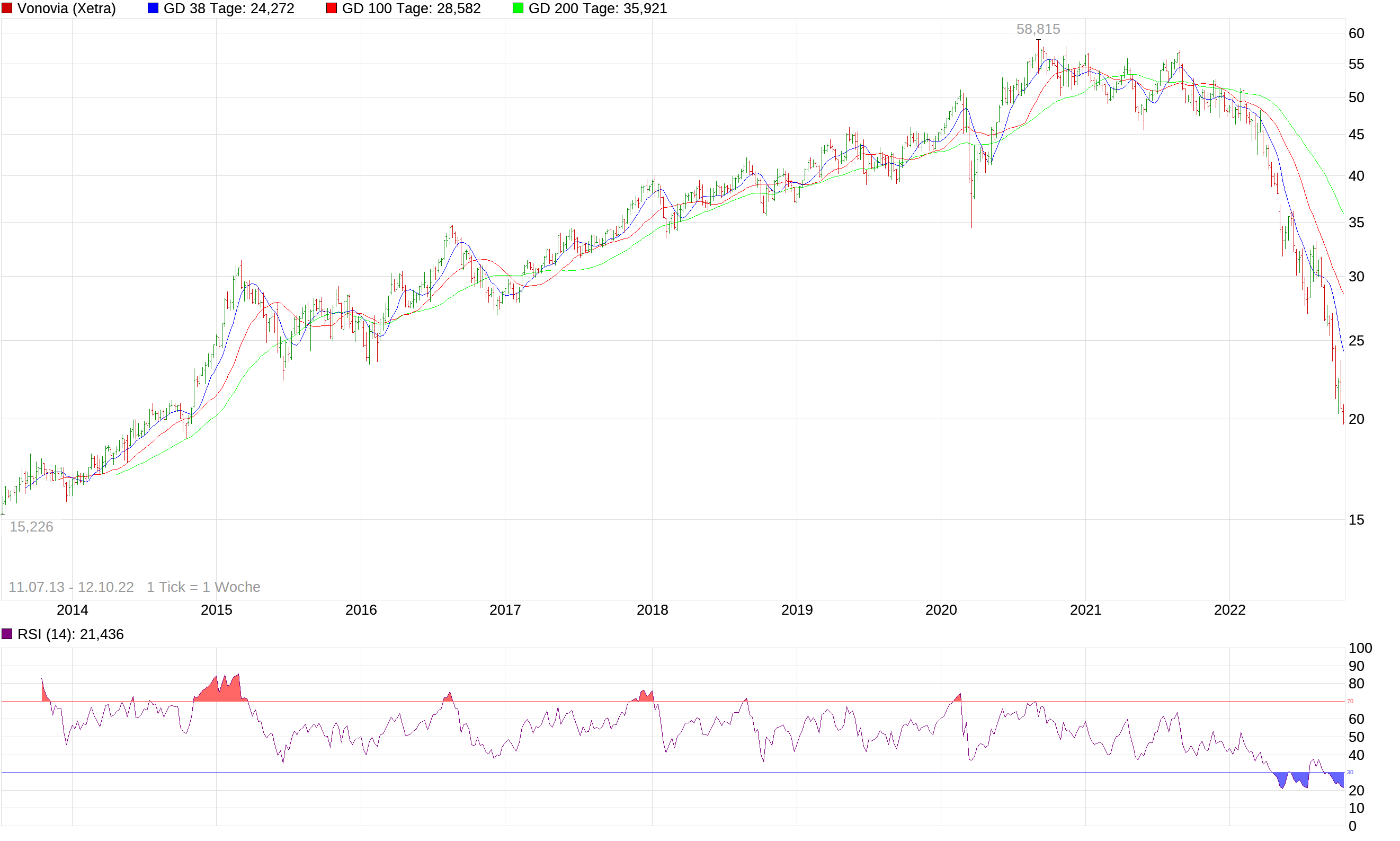Click the red GD 100 Tage swatch

(332, 8)
